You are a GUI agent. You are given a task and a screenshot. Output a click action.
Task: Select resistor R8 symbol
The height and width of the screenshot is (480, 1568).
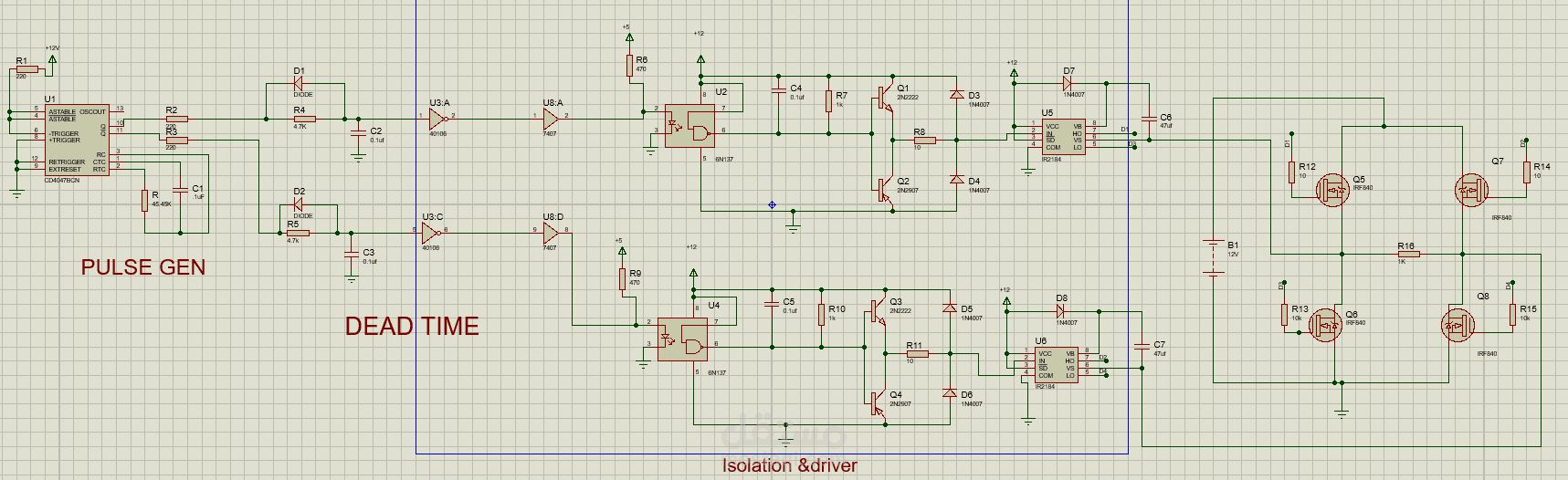924,141
